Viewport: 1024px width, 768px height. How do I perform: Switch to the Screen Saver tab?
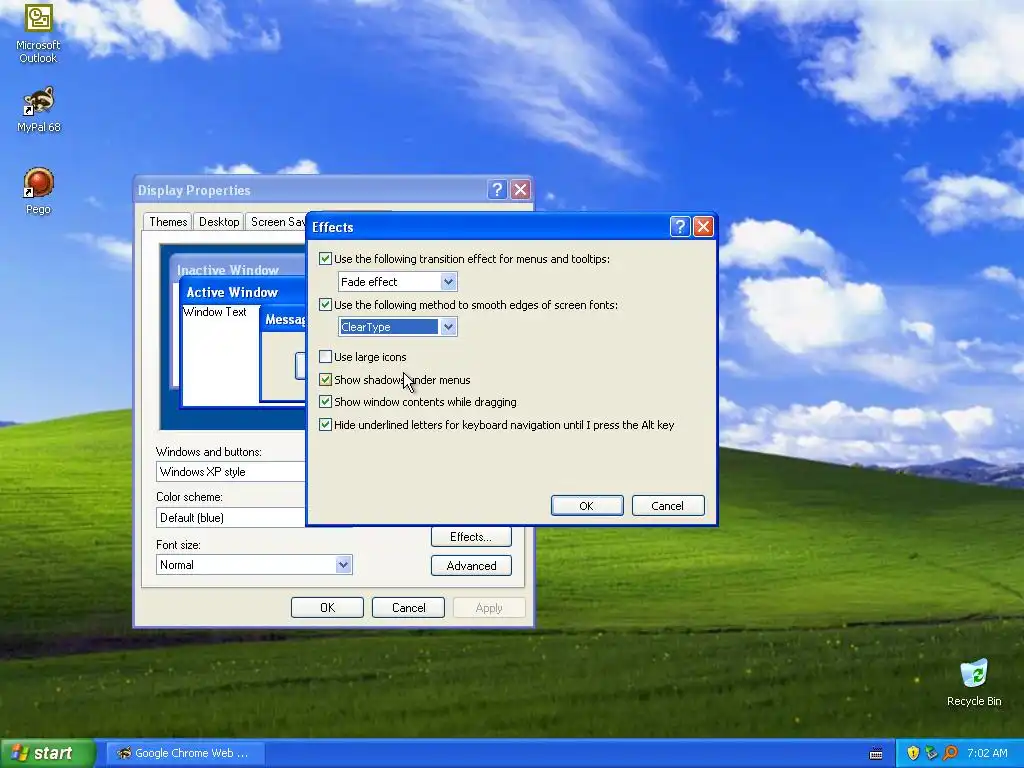click(277, 222)
